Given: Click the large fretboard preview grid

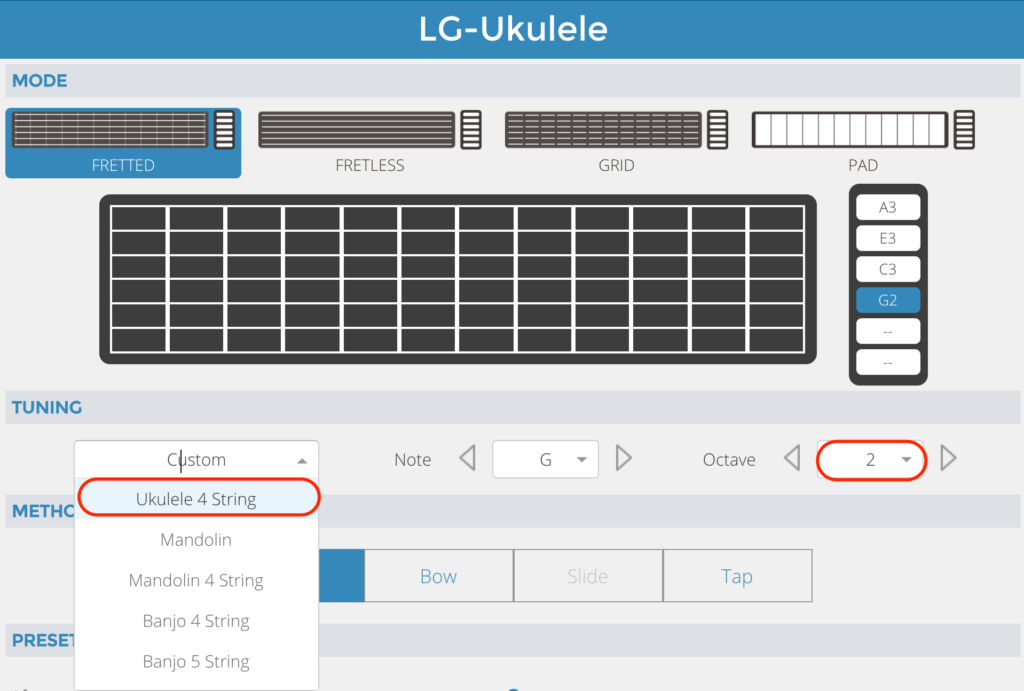Looking at the screenshot, I should click(x=457, y=279).
